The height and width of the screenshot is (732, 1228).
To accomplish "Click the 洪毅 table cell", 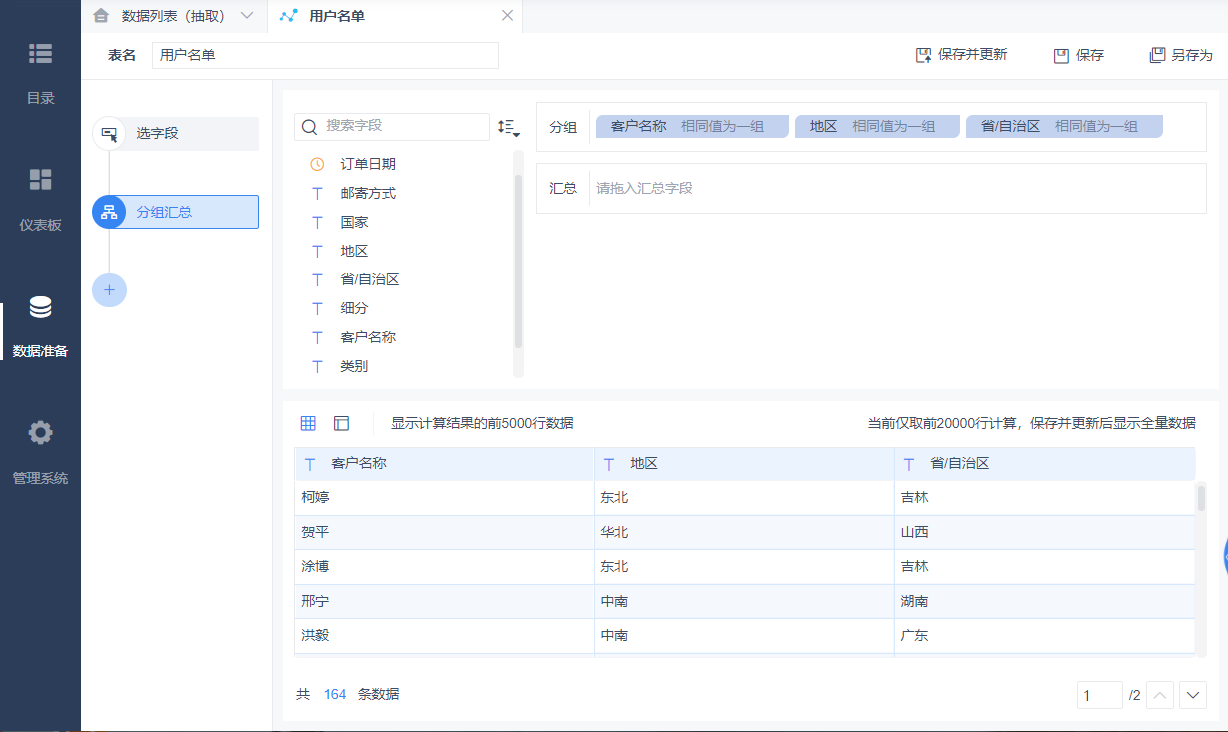I will pyautogui.click(x=444, y=636).
